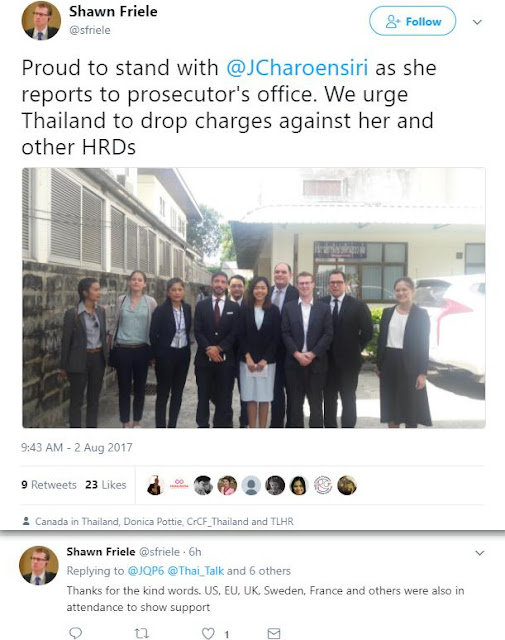Expand the tweet options chevron at top
The image size is (505, 640).
coord(477,22)
